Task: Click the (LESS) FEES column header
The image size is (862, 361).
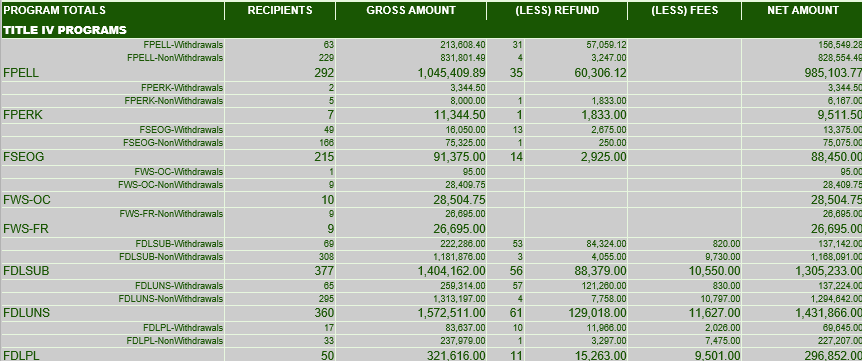Action: point(684,10)
